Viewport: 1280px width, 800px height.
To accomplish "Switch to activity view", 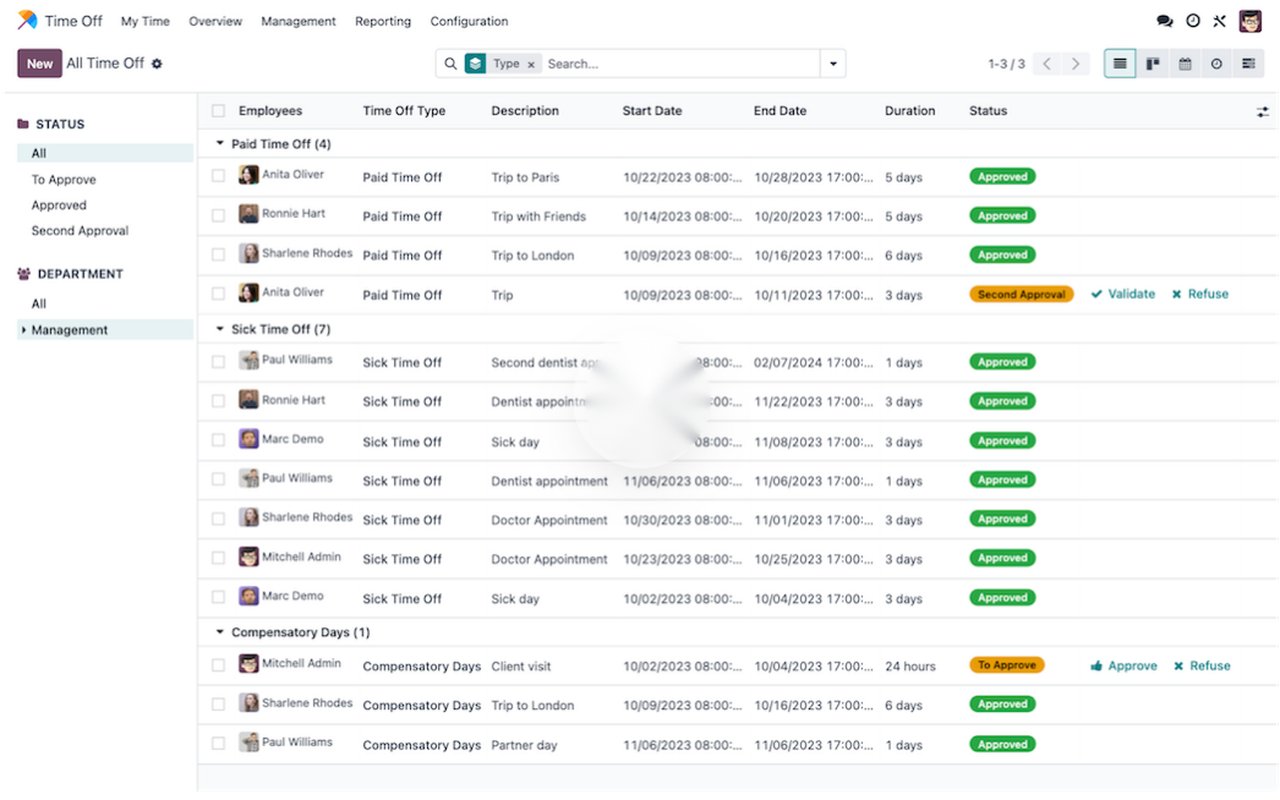I will coord(1217,64).
